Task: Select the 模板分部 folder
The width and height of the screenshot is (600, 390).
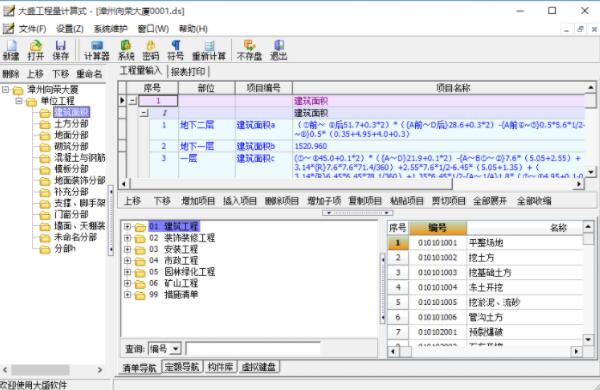Action: pos(71,169)
